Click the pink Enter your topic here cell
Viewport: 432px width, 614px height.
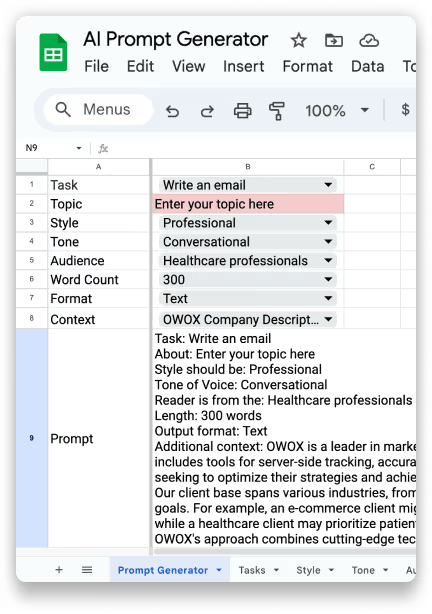[x=248, y=204]
